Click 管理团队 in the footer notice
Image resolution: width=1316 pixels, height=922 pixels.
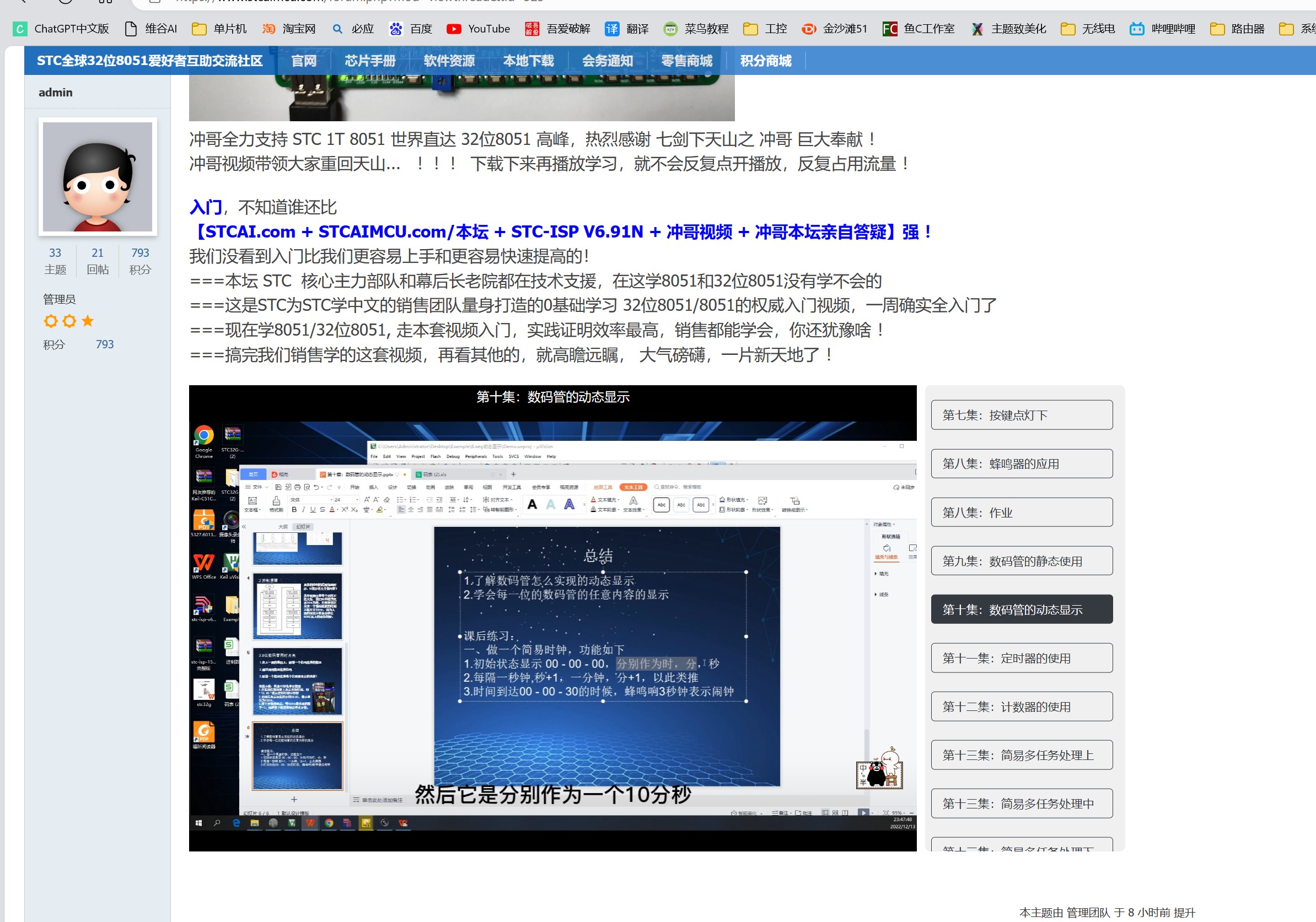click(1088, 912)
